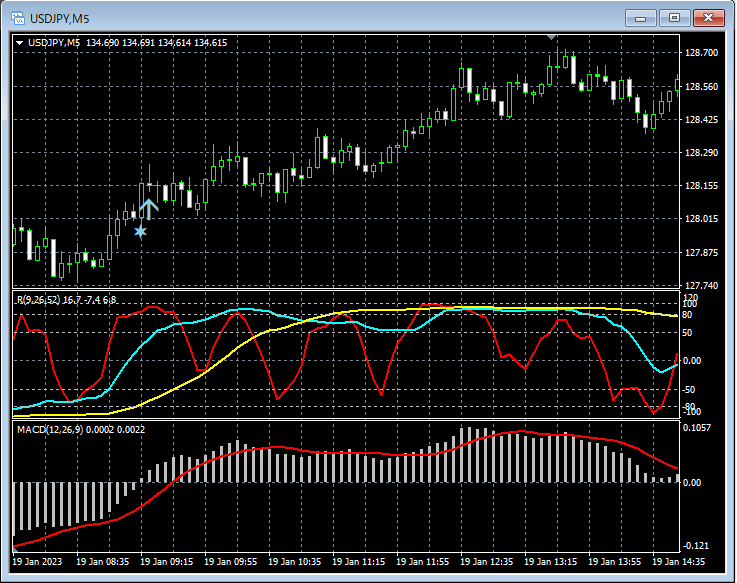The width and height of the screenshot is (737, 583).
Task: Click the USDJPY,M5 title bar text
Action: pos(59,17)
